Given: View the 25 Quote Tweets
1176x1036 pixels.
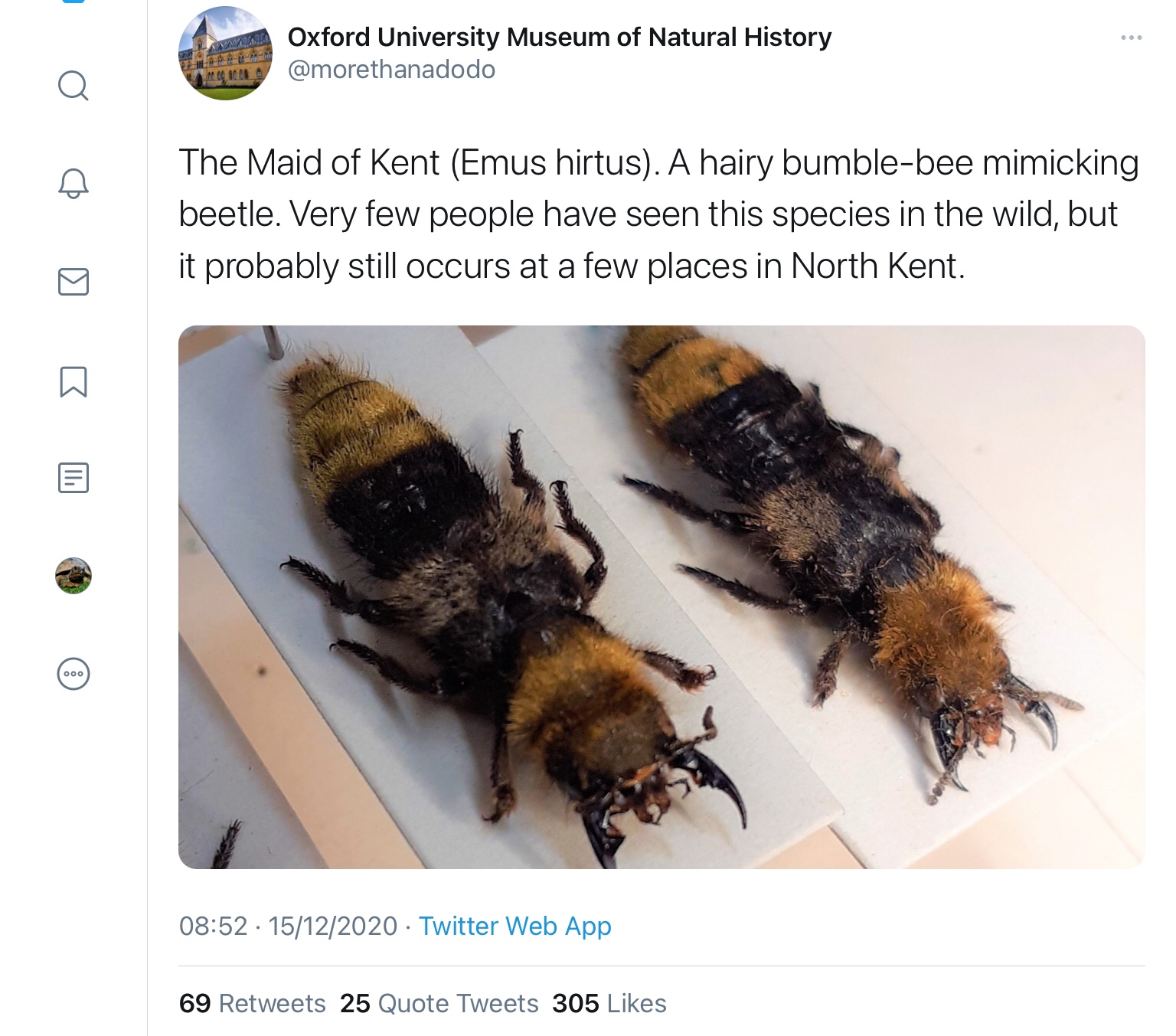Looking at the screenshot, I should tap(439, 1003).
